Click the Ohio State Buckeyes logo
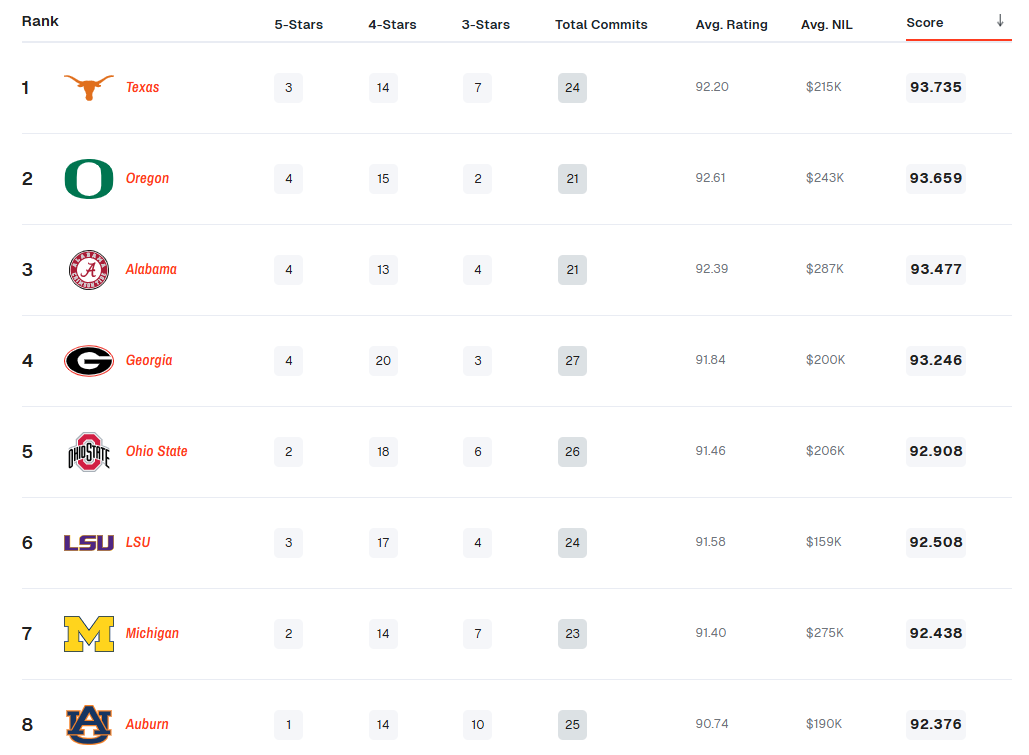Viewport: 1029px width, 755px height. (x=89, y=452)
